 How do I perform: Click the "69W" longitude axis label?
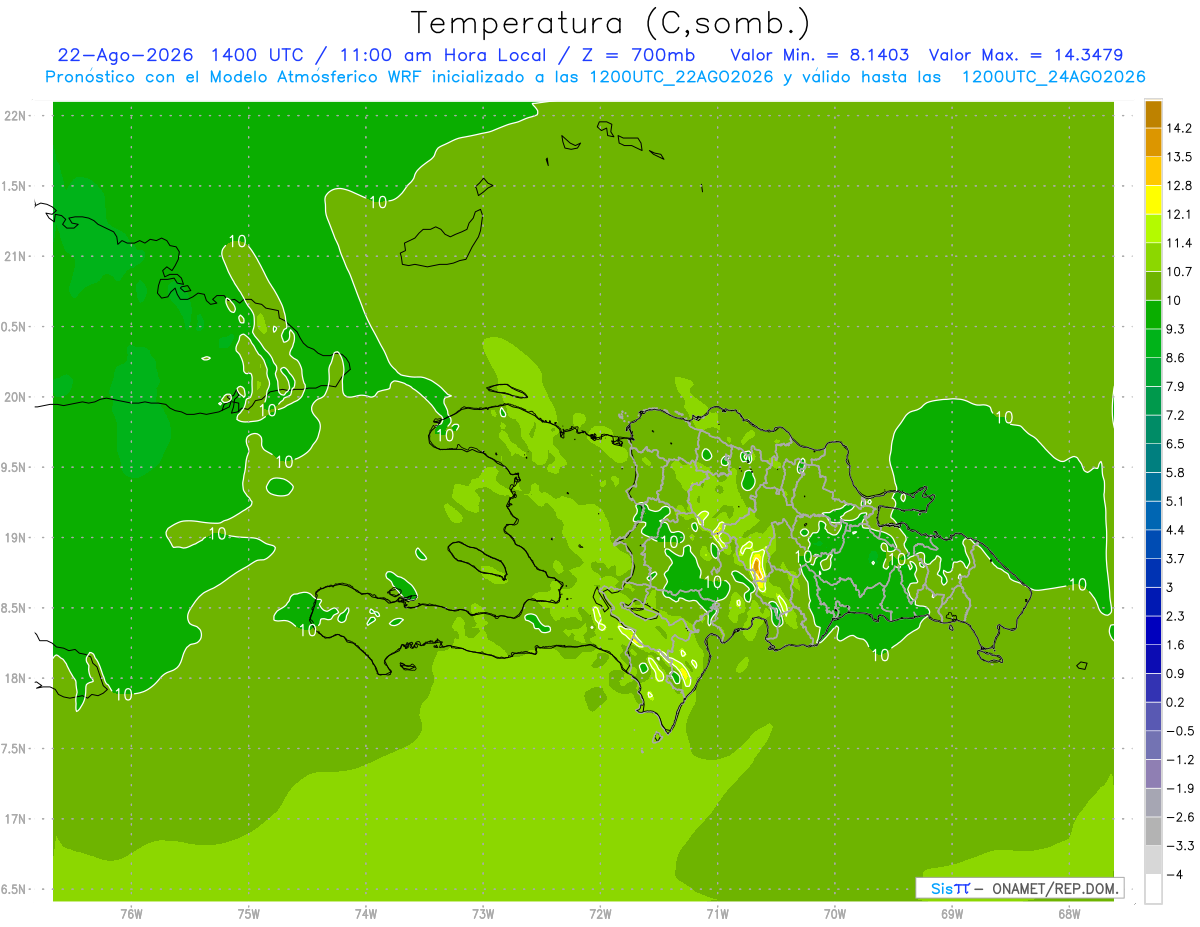pos(952,912)
